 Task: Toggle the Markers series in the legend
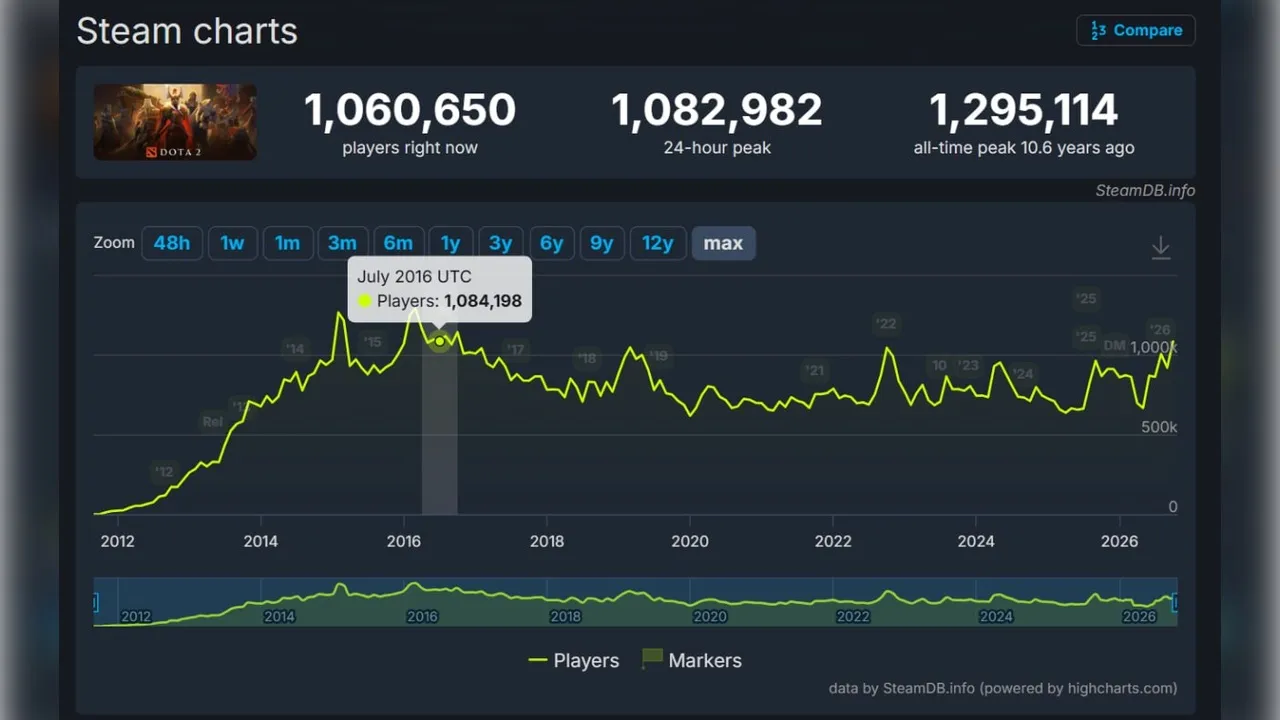[x=692, y=660]
